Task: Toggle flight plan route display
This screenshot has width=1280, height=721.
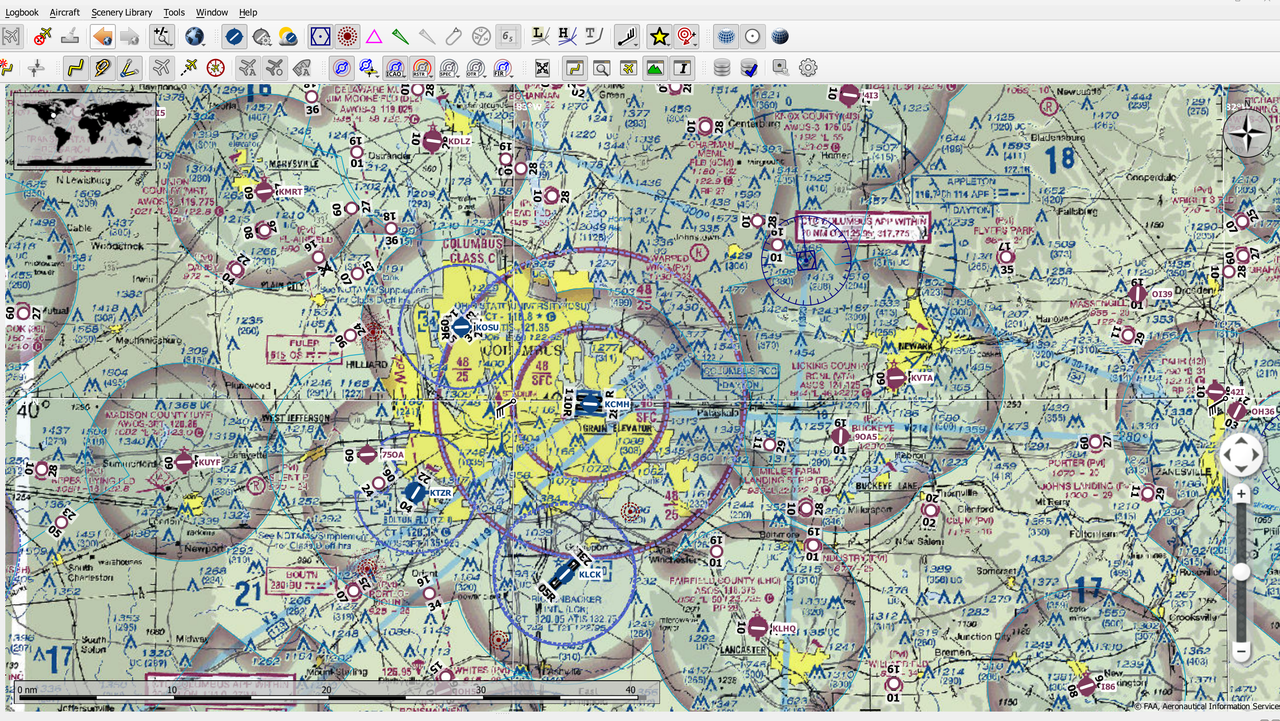Action: click(74, 68)
